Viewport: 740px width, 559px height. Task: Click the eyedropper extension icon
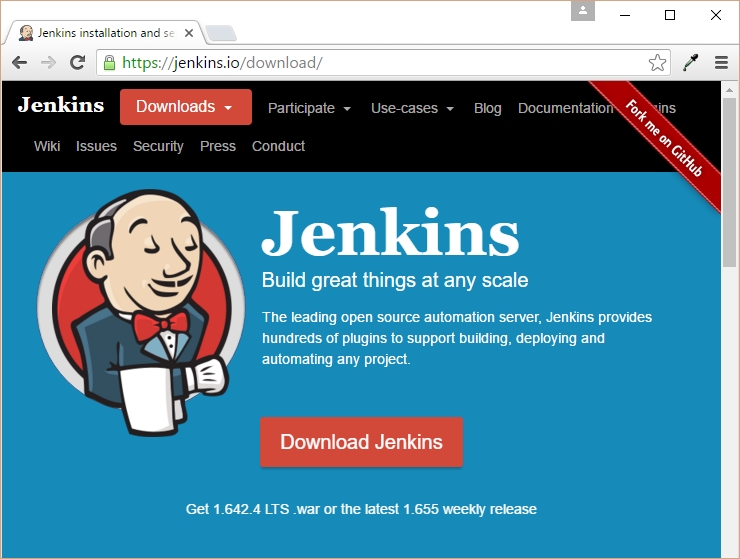[x=690, y=62]
